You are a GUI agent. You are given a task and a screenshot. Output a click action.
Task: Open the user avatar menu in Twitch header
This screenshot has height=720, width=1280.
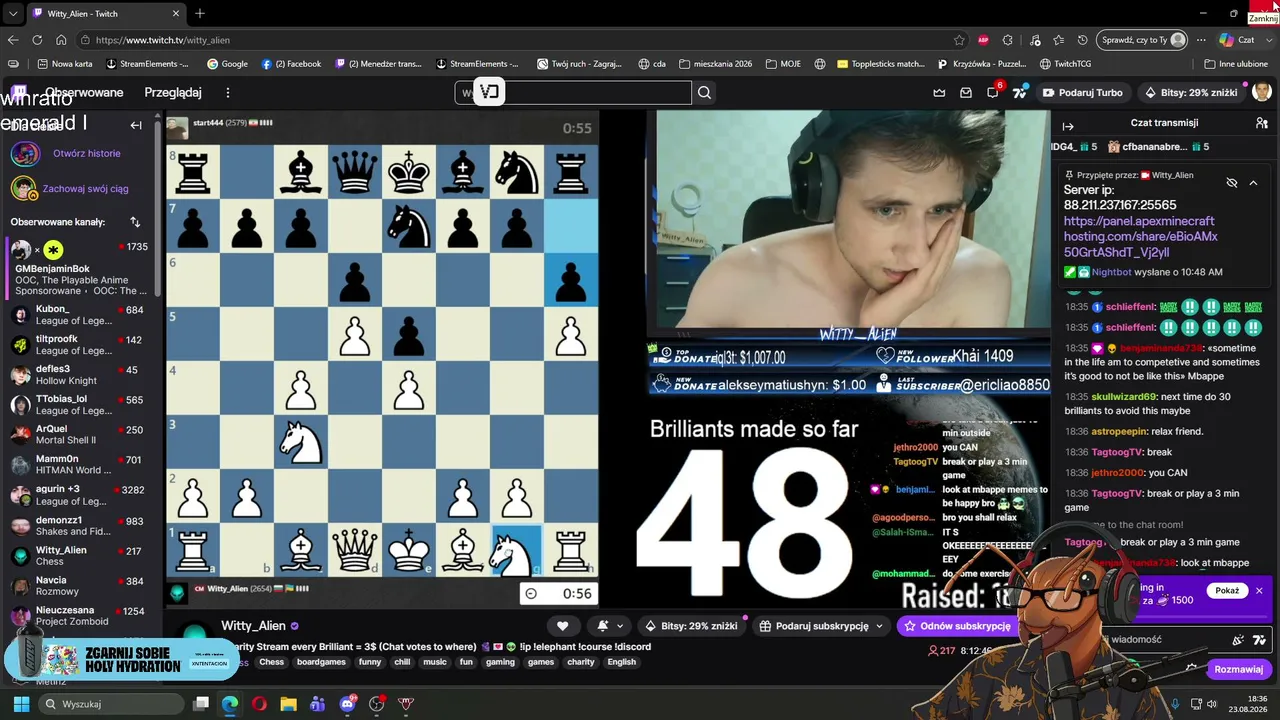[1262, 92]
